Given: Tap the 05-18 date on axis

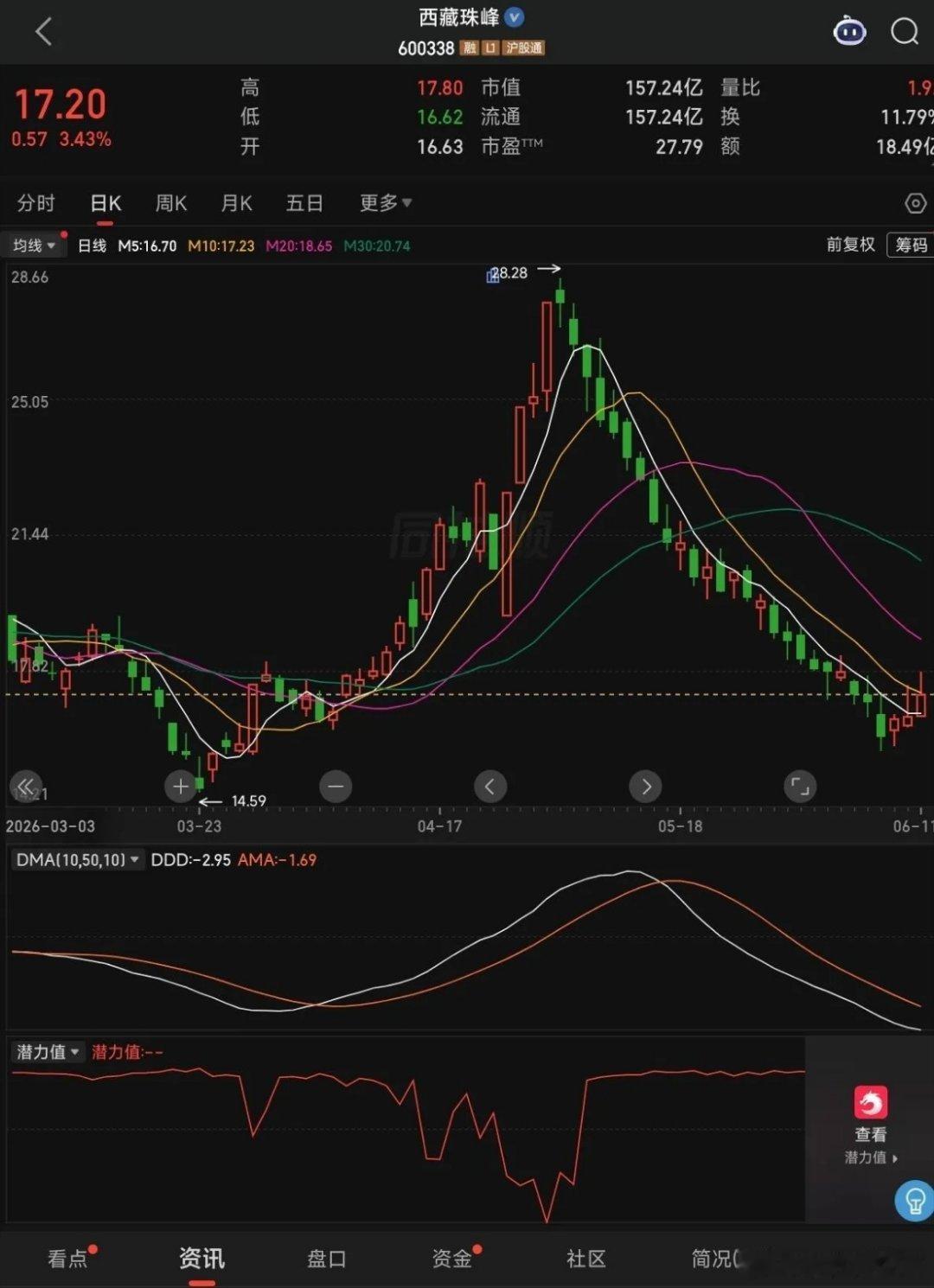Looking at the screenshot, I should pos(680,826).
